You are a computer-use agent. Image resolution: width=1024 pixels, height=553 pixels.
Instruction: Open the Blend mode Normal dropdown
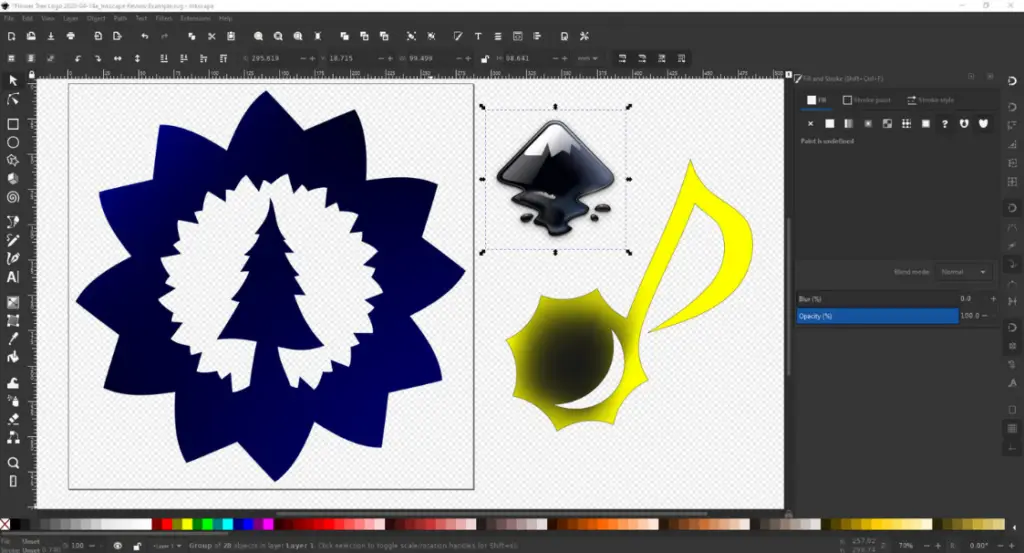point(963,272)
